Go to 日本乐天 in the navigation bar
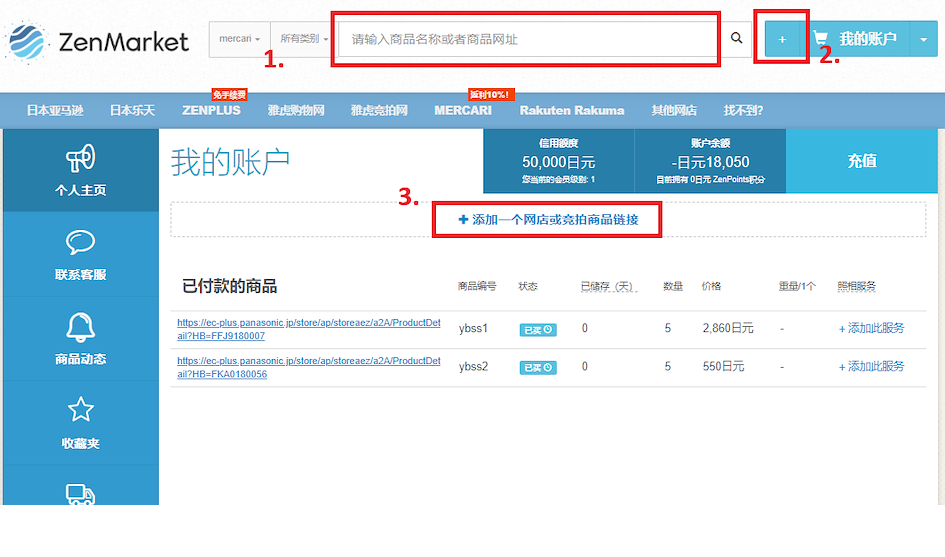The height and width of the screenshot is (557, 945). [x=133, y=110]
